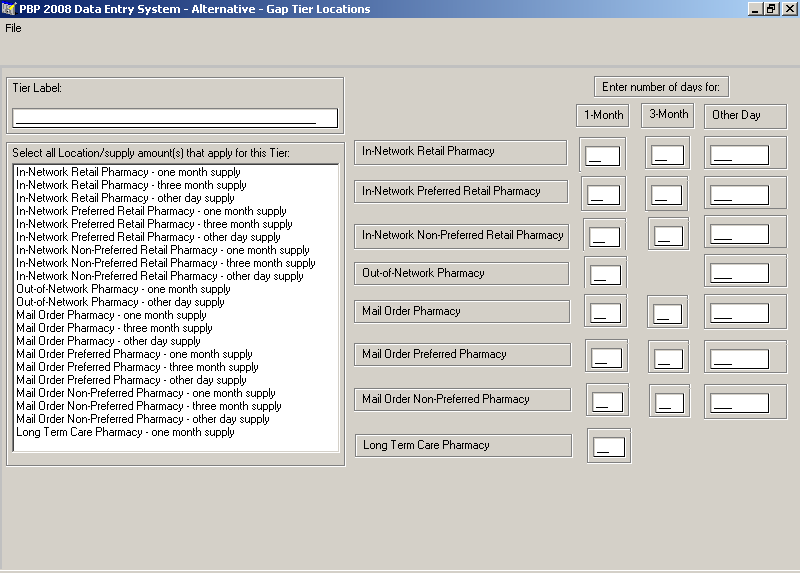
Task: Click the Tier Label text field
Action: tap(175, 118)
